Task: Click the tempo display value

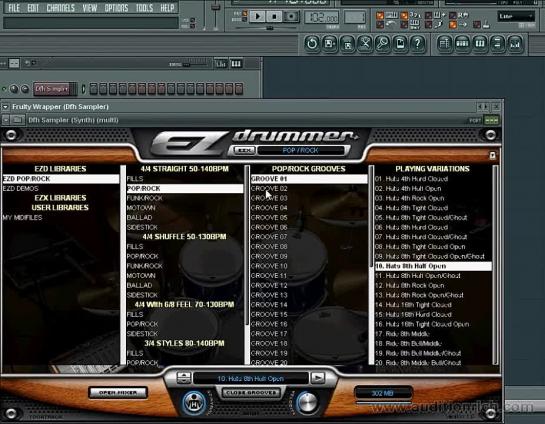Action: pos(322,17)
